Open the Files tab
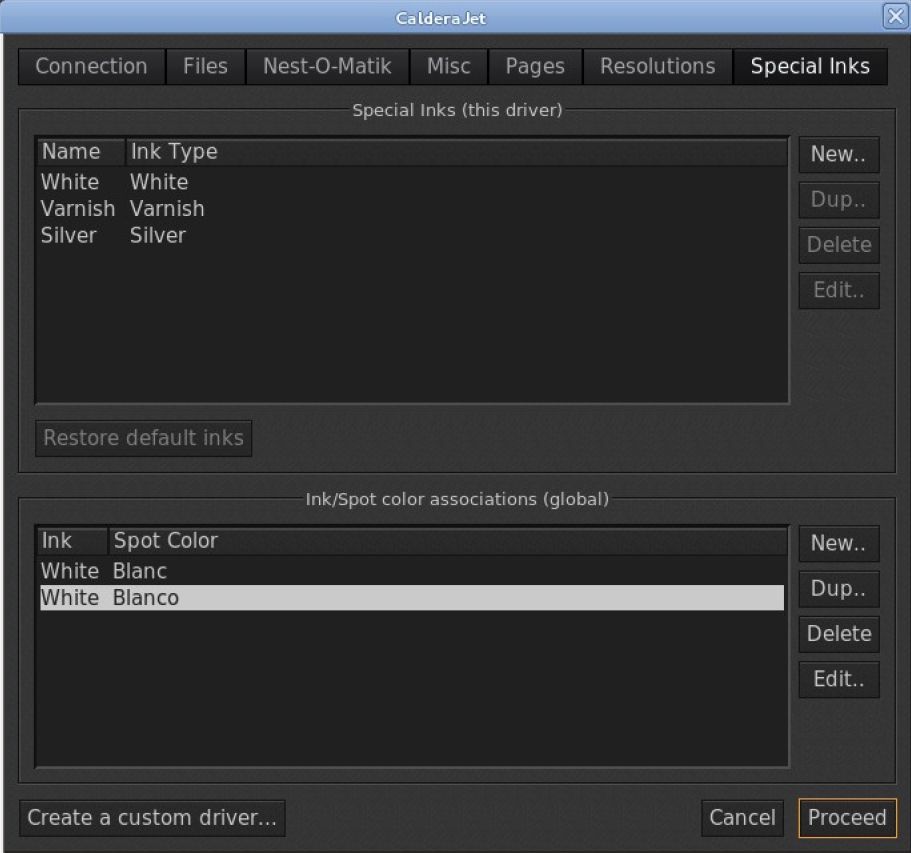The image size is (911, 853). click(206, 67)
